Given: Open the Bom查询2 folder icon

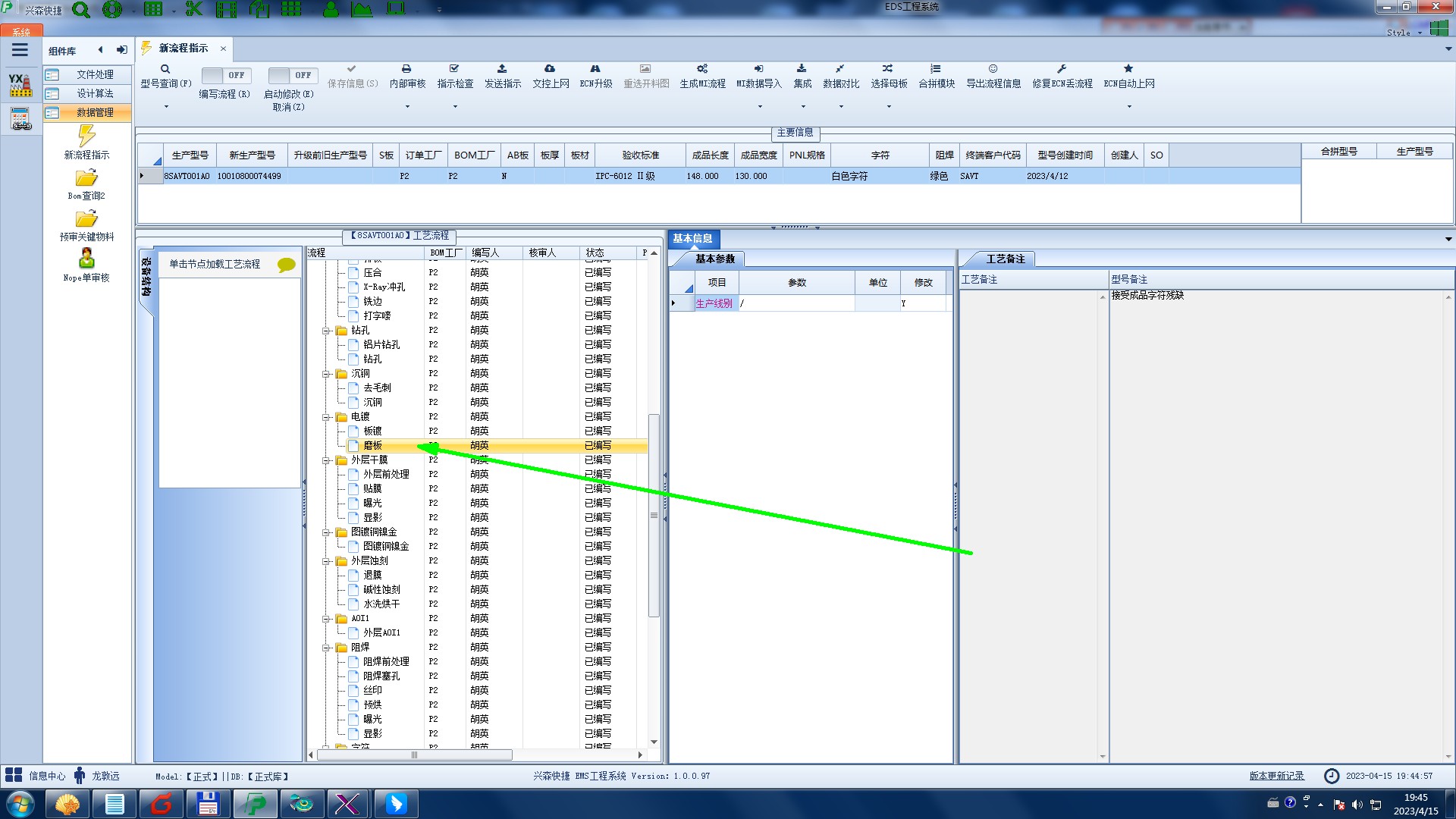Looking at the screenshot, I should click(86, 178).
